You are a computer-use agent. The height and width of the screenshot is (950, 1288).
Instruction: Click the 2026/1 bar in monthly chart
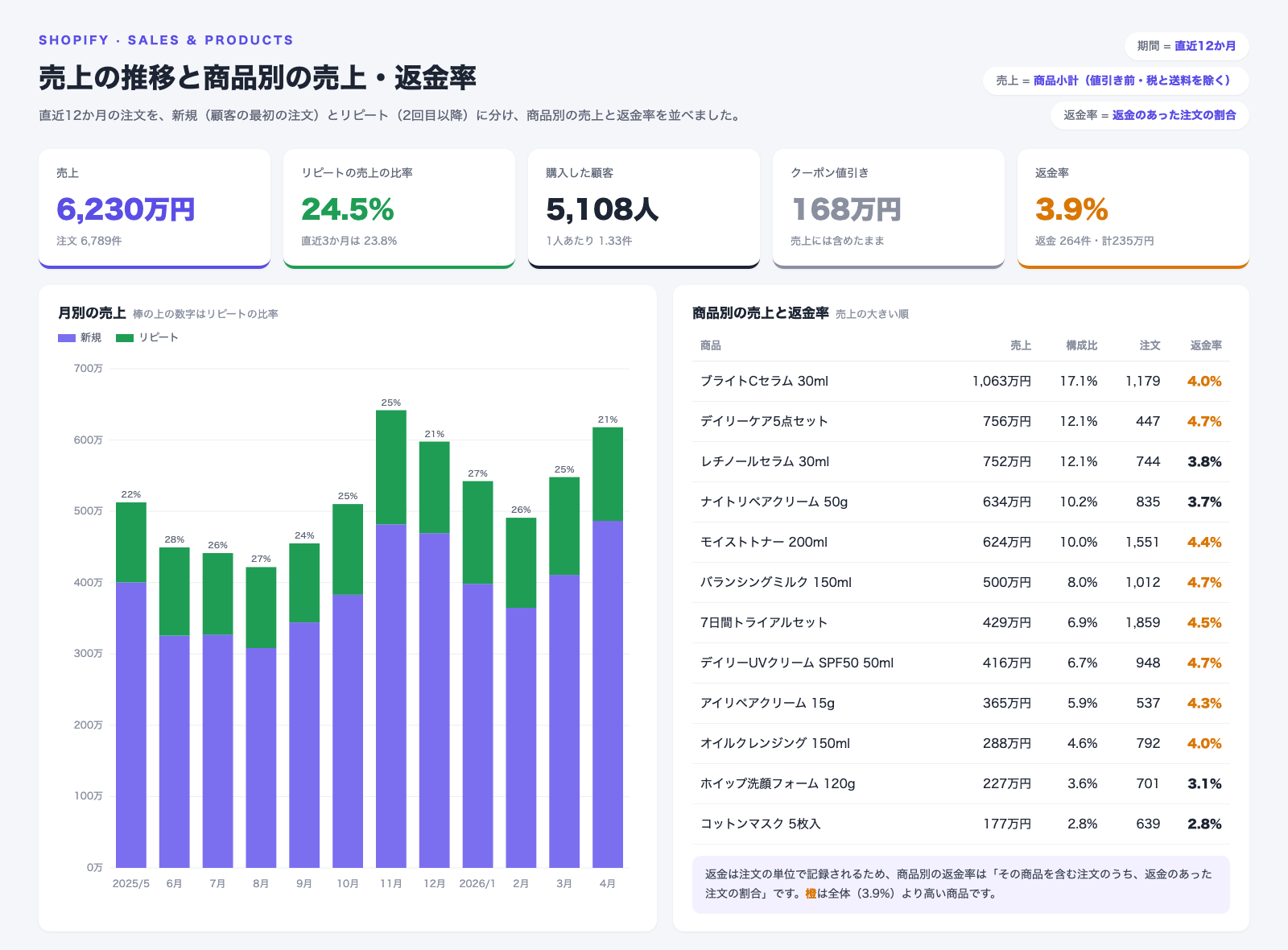(477, 675)
